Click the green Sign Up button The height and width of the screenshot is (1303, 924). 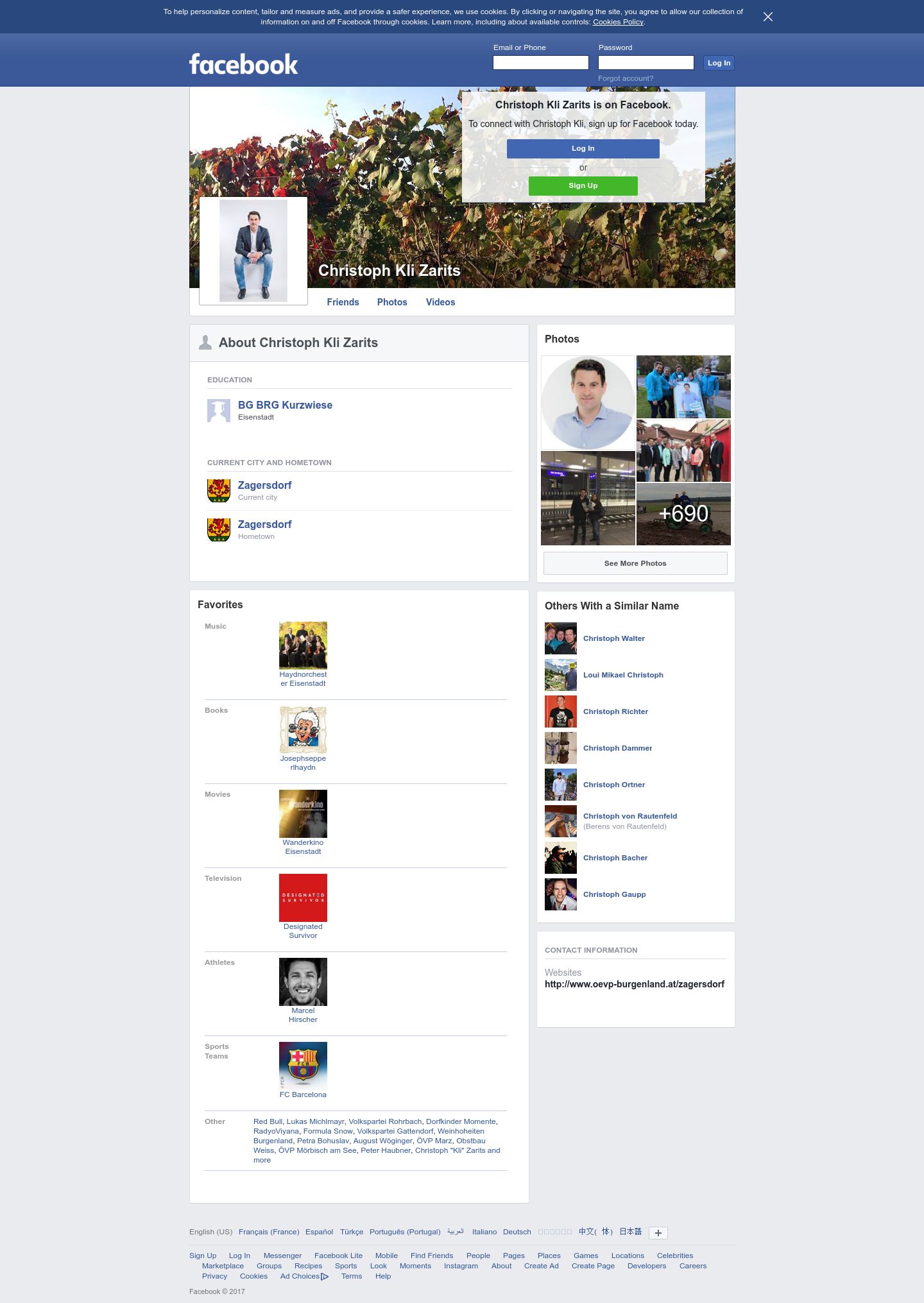click(583, 185)
